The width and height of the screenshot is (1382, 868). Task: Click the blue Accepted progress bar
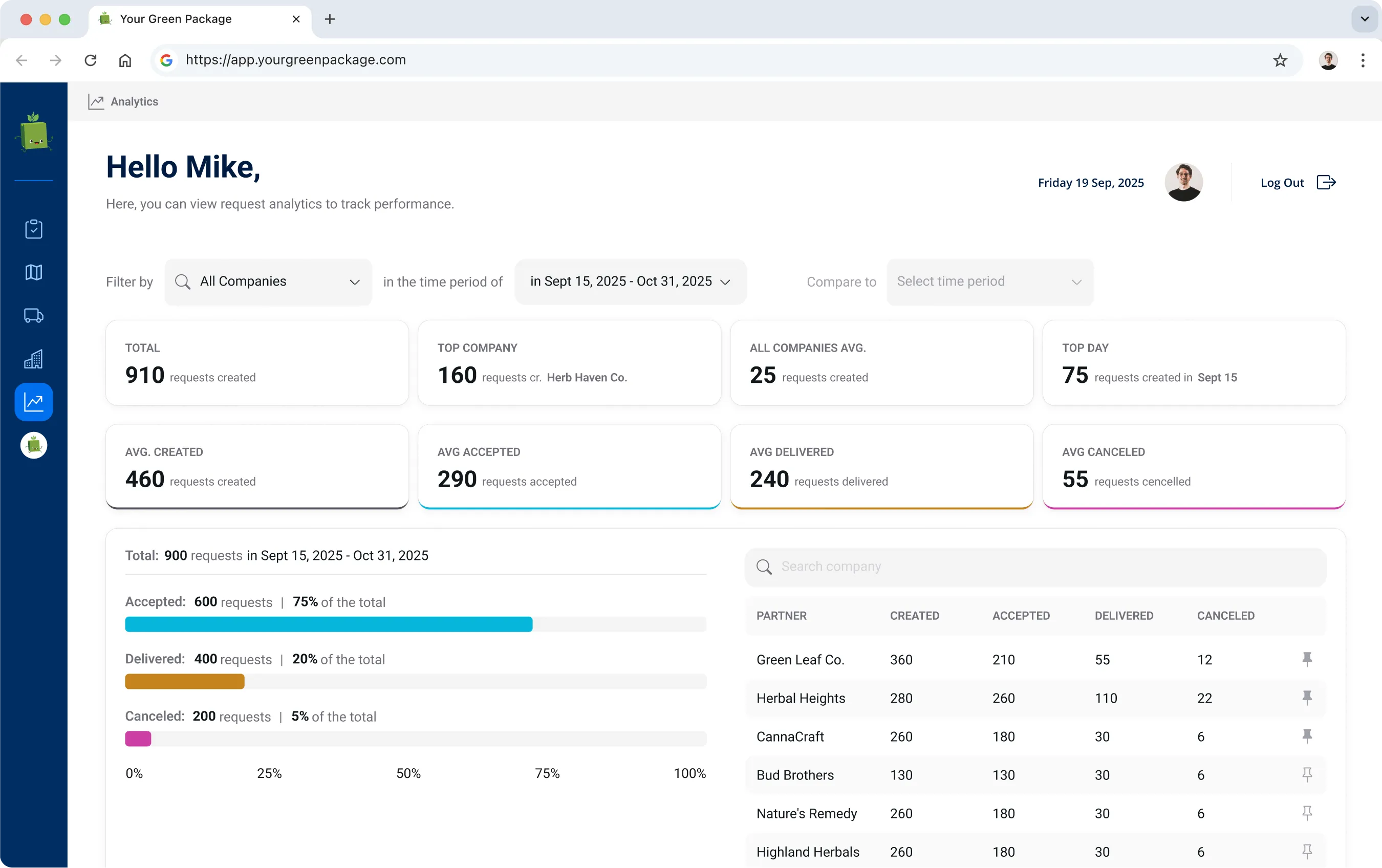click(x=328, y=624)
